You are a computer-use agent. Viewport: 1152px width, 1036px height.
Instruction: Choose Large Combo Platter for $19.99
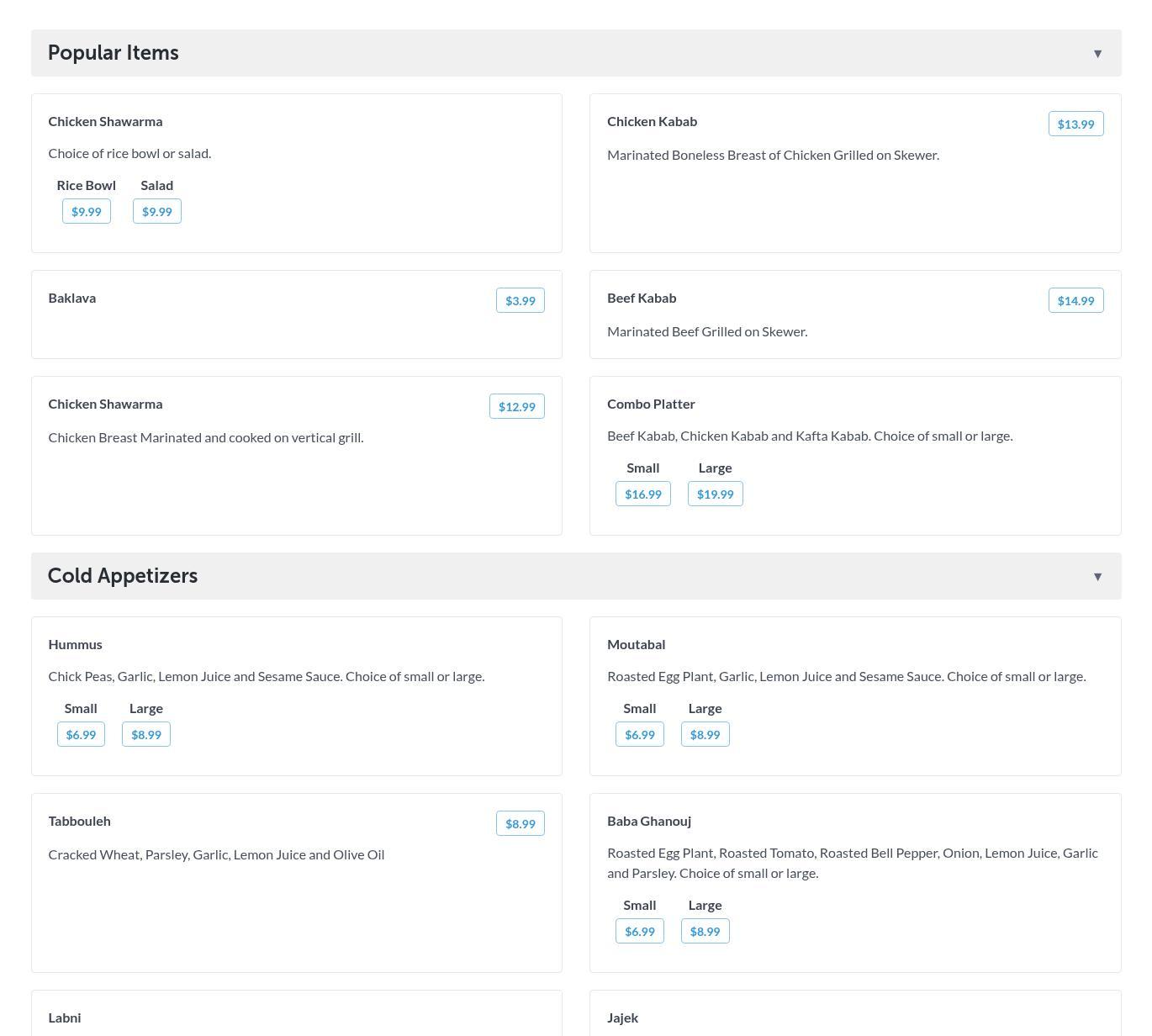(715, 494)
